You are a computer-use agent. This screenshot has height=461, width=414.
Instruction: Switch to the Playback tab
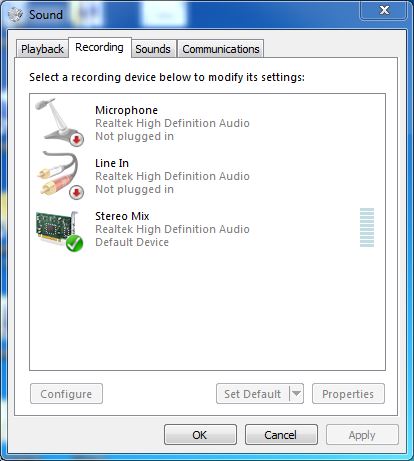pos(42,49)
